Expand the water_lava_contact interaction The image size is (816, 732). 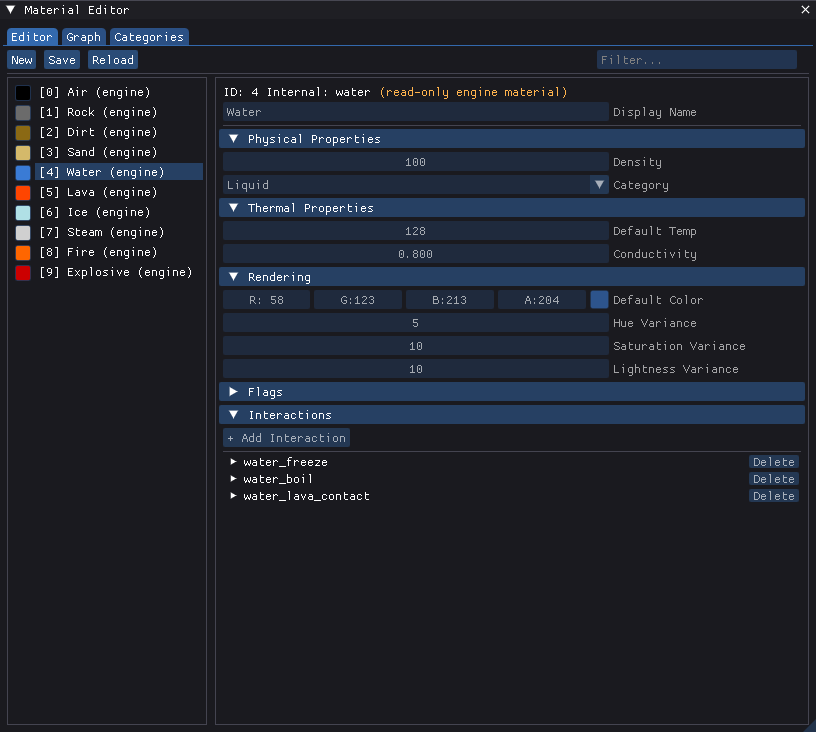233,496
